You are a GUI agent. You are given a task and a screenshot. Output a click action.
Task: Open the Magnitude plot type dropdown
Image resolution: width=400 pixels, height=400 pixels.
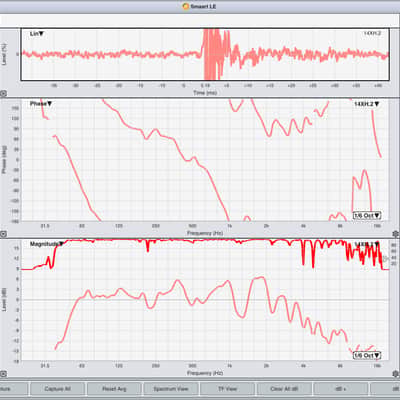[x=47, y=244]
